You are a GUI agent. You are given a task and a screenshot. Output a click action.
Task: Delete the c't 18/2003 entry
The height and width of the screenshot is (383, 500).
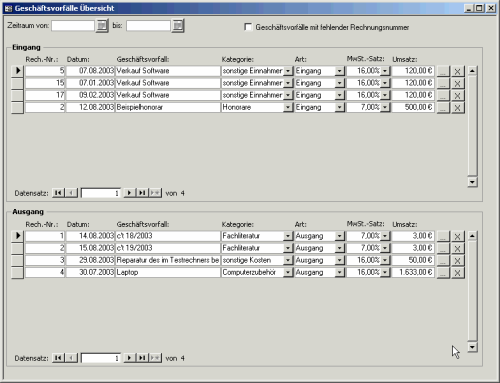point(458,236)
